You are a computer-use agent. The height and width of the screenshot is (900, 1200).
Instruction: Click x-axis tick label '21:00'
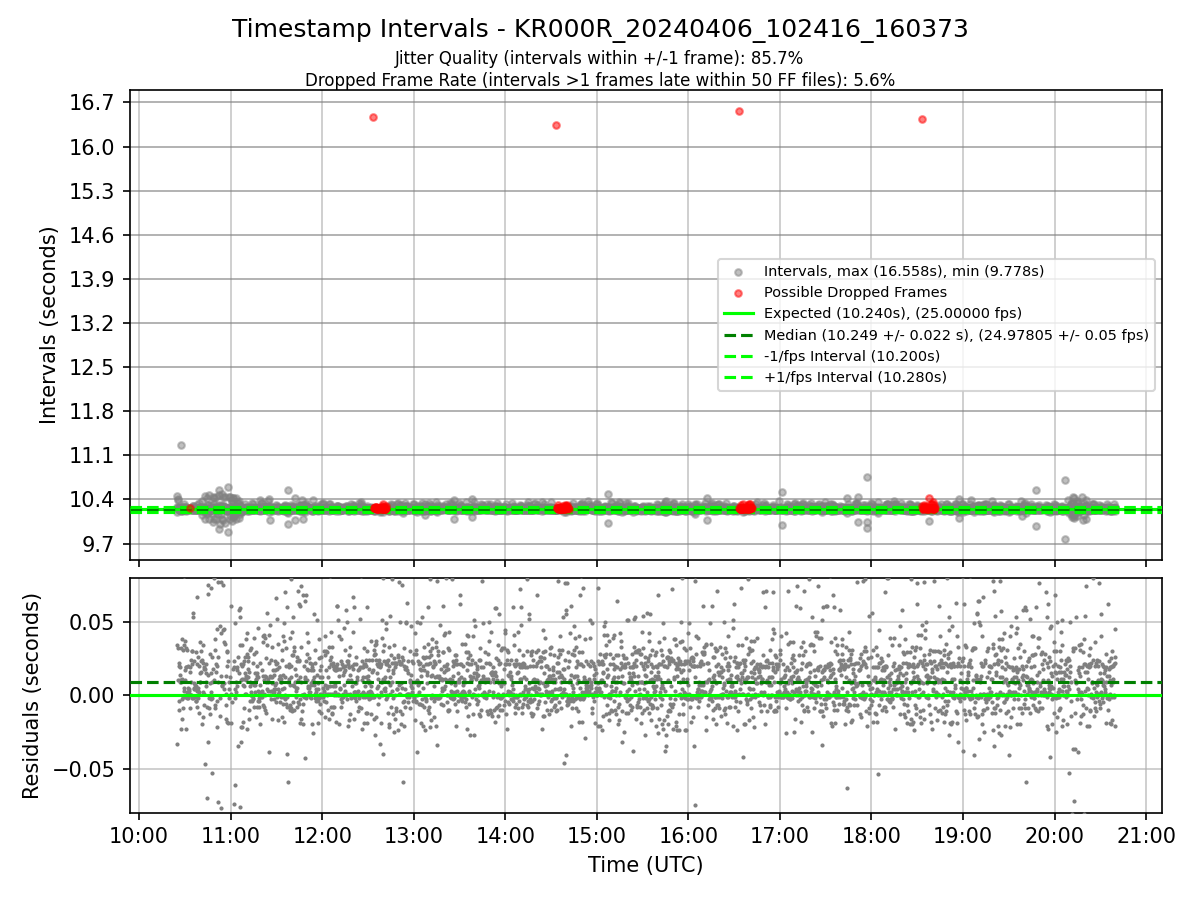[1146, 835]
